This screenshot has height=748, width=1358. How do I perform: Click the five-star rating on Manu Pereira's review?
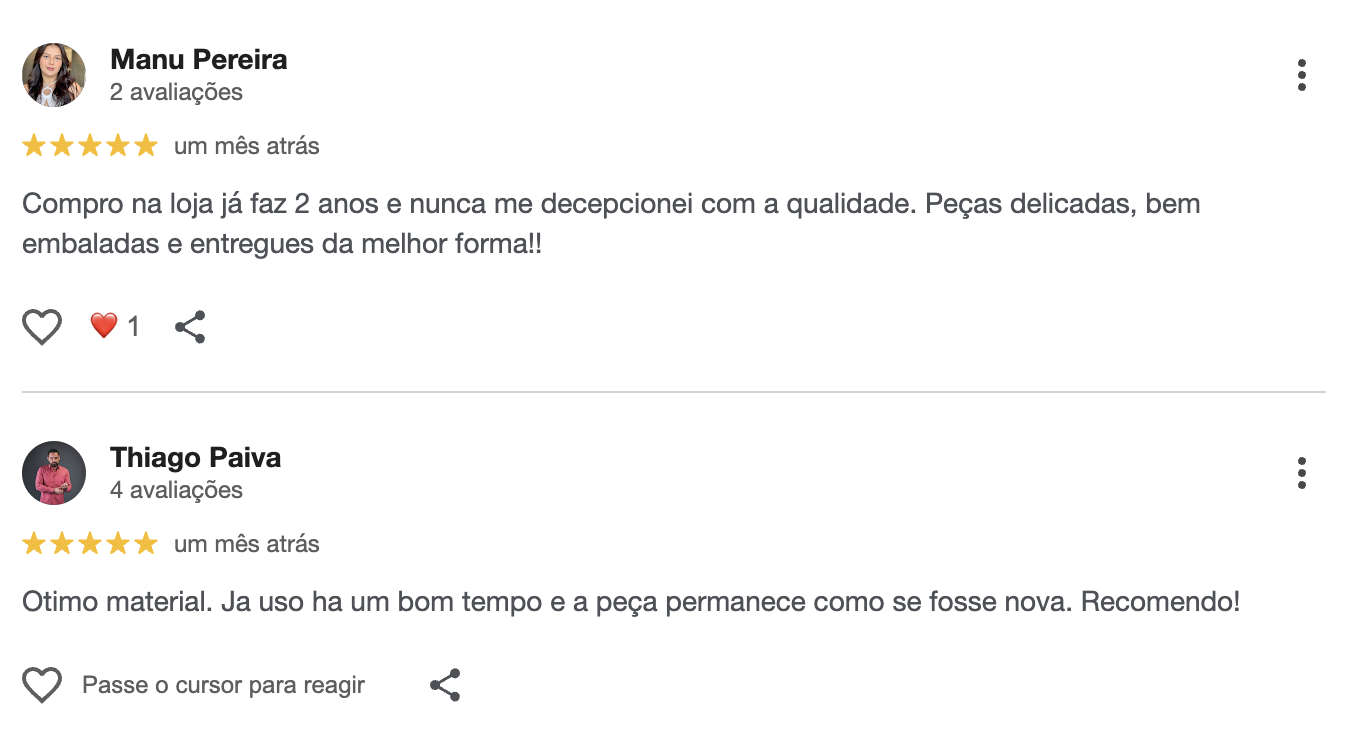[90, 146]
